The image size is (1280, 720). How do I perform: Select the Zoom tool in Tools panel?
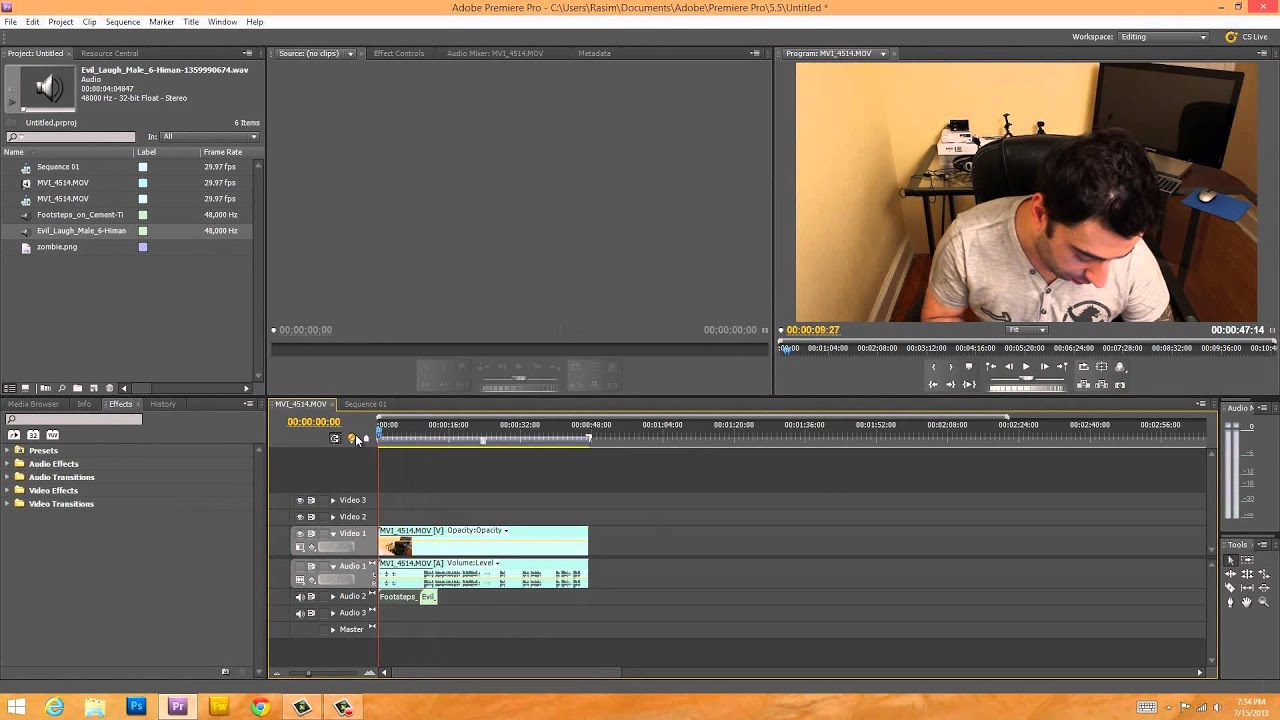(x=1263, y=602)
